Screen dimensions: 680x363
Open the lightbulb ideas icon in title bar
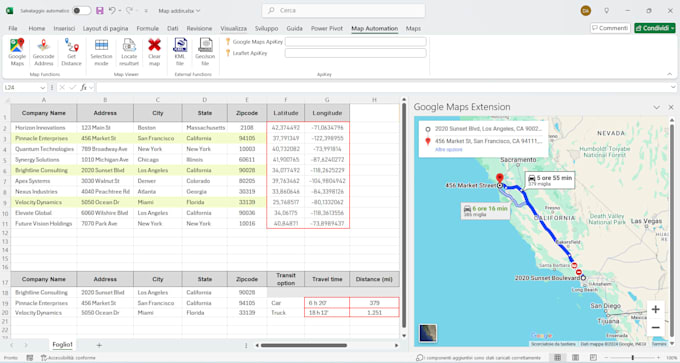(606, 10)
